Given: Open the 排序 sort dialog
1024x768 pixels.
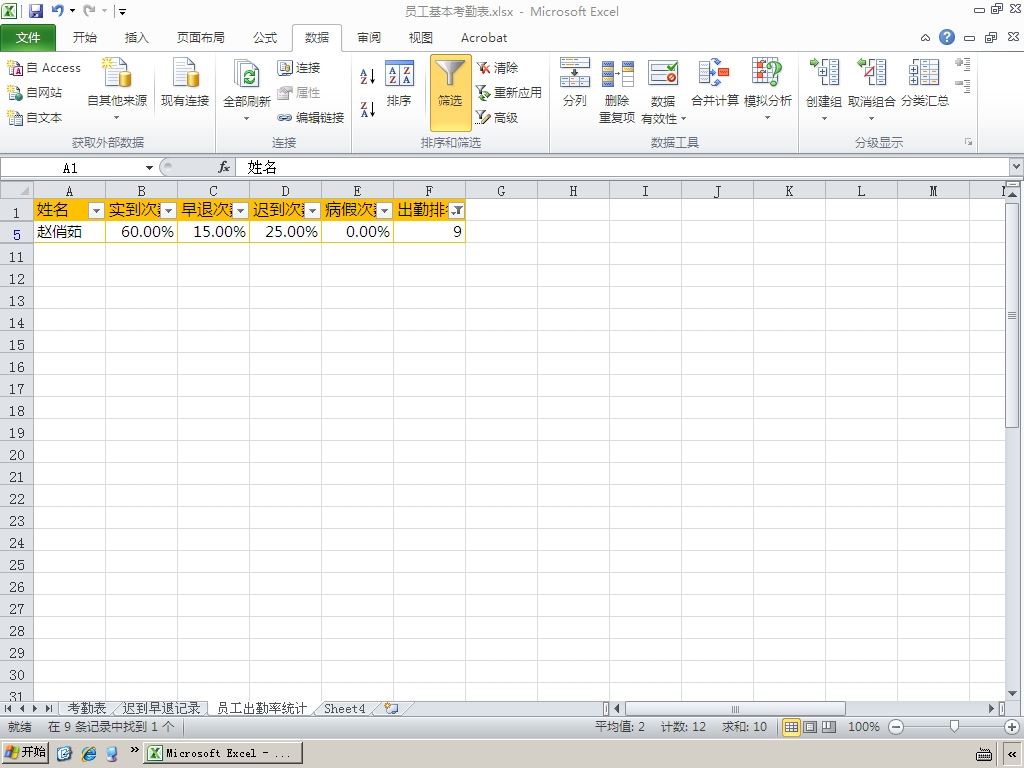Looking at the screenshot, I should (x=399, y=84).
